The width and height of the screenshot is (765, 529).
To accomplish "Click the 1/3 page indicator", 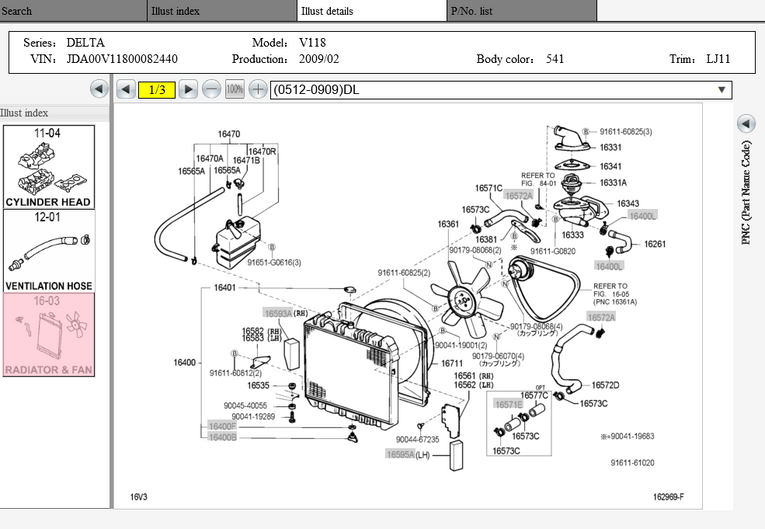I will click(x=157, y=90).
